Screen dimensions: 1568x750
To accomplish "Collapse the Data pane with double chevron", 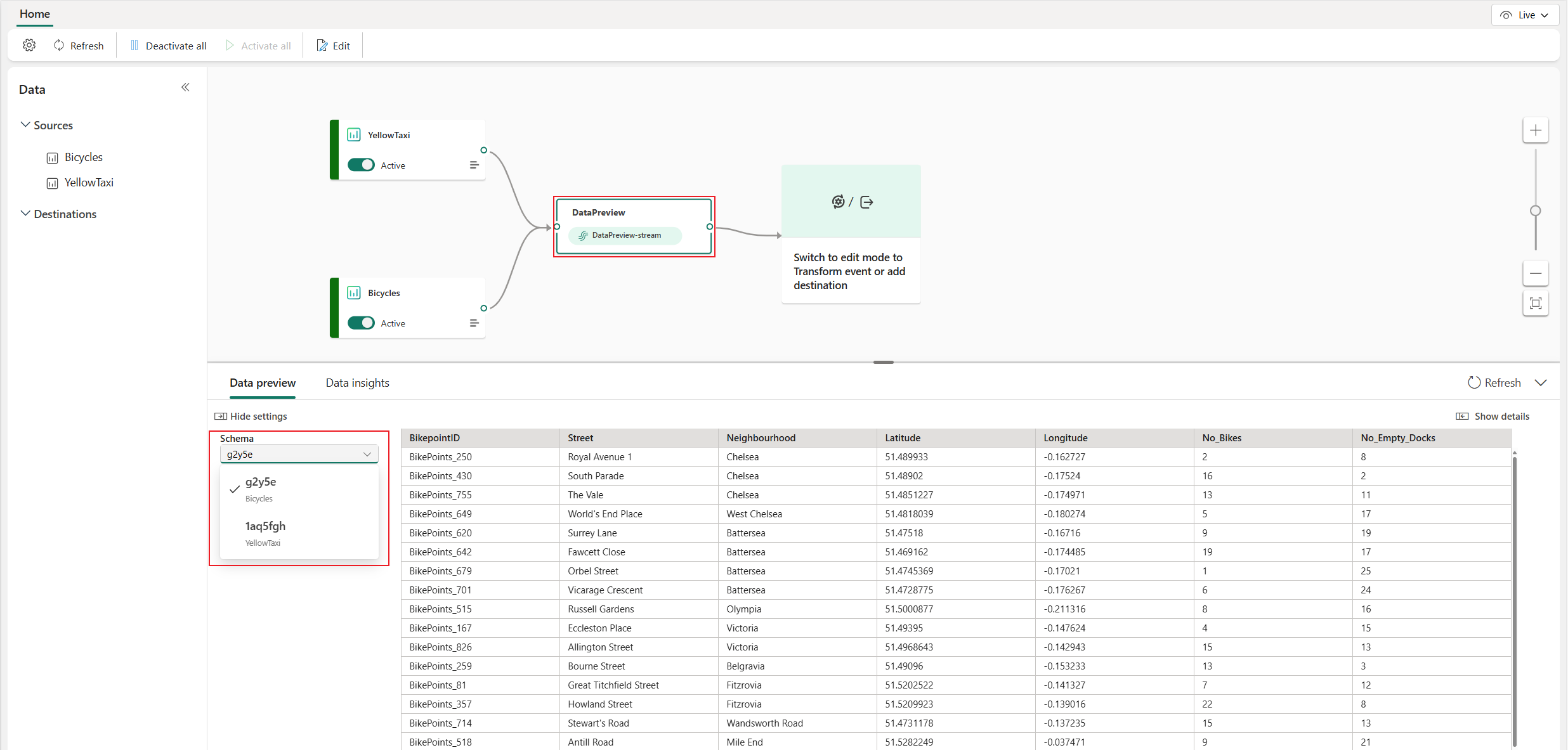I will click(185, 87).
